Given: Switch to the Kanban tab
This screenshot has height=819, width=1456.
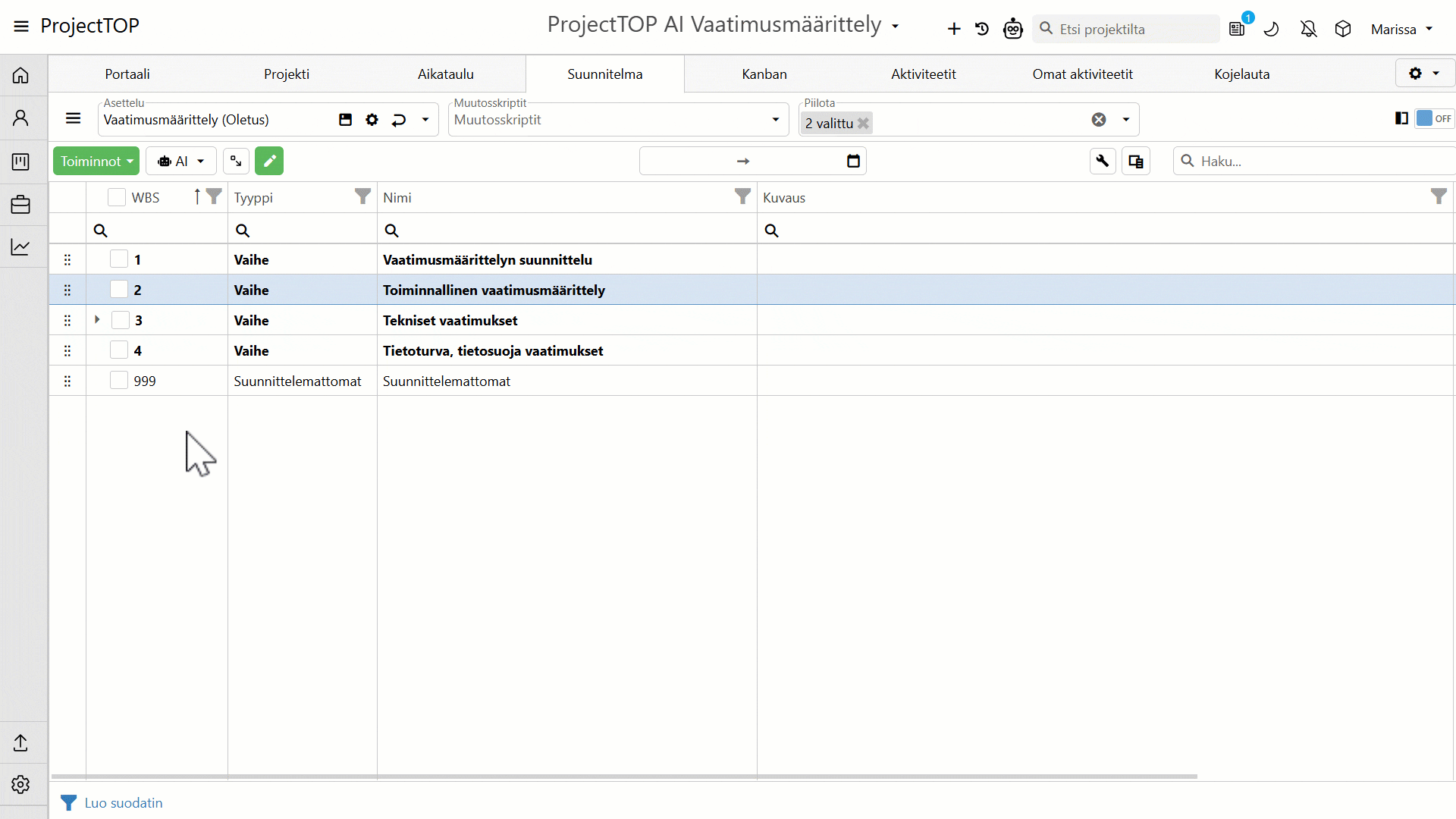Looking at the screenshot, I should pos(764,74).
